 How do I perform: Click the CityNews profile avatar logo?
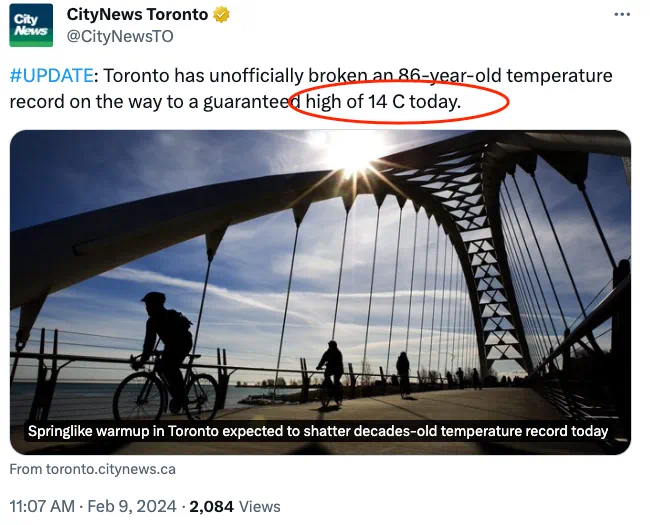pyautogui.click(x=31, y=25)
